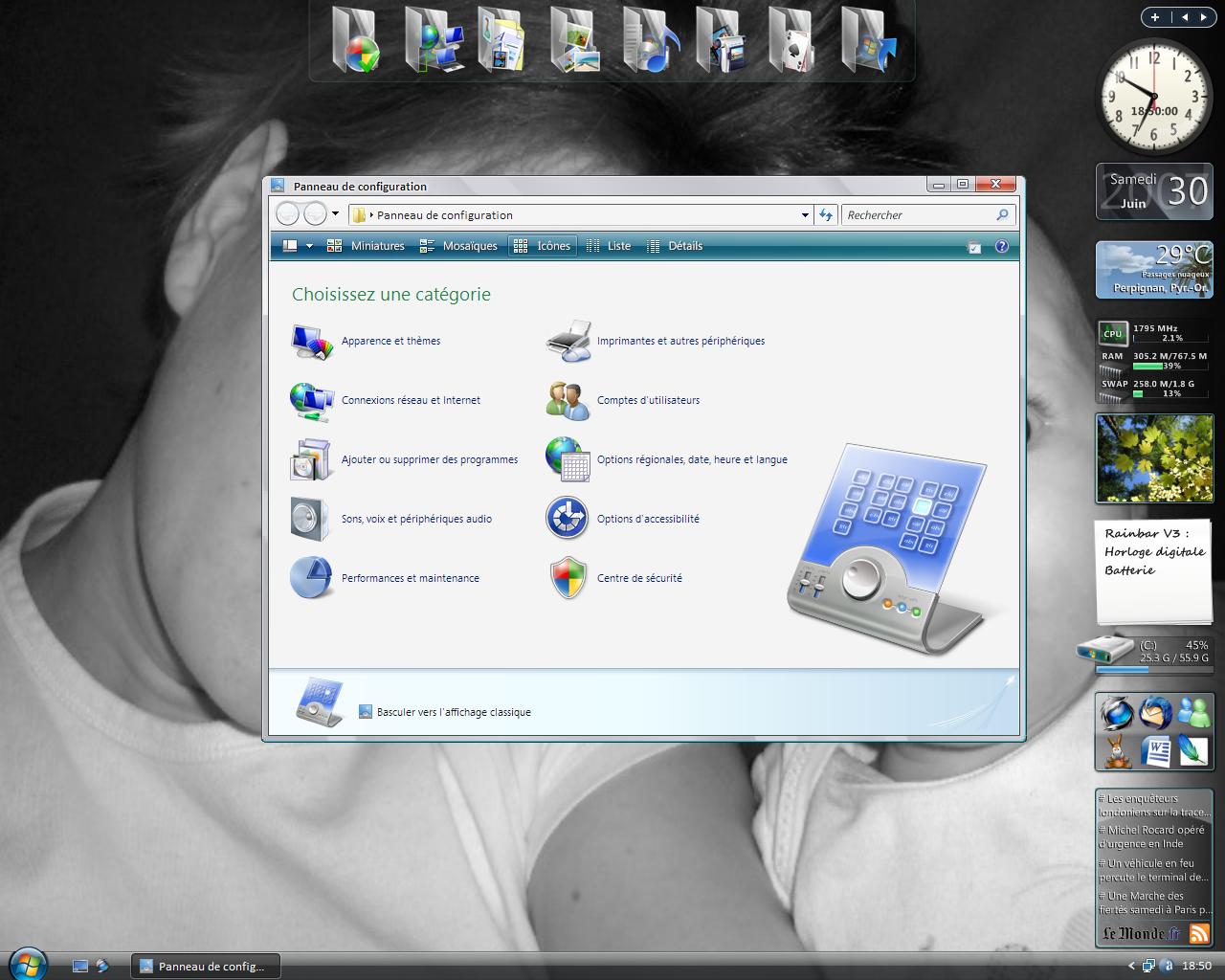Click Options régionales, date, heure et langue link
This screenshot has width=1225, height=980.
(692, 459)
